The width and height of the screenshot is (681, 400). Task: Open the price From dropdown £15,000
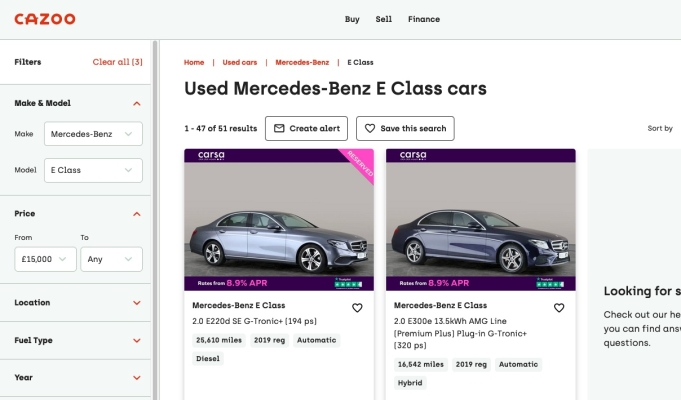pos(45,259)
